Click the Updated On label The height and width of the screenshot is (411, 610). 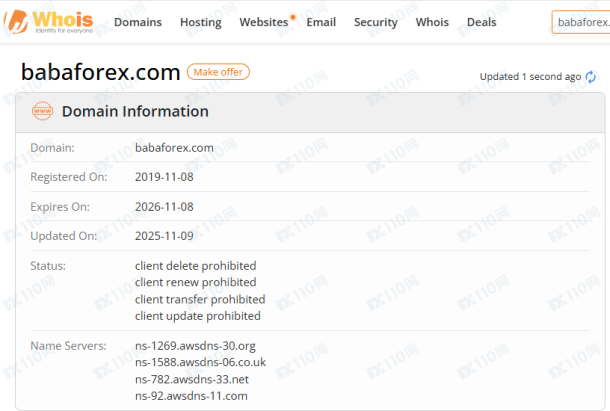coord(64,236)
